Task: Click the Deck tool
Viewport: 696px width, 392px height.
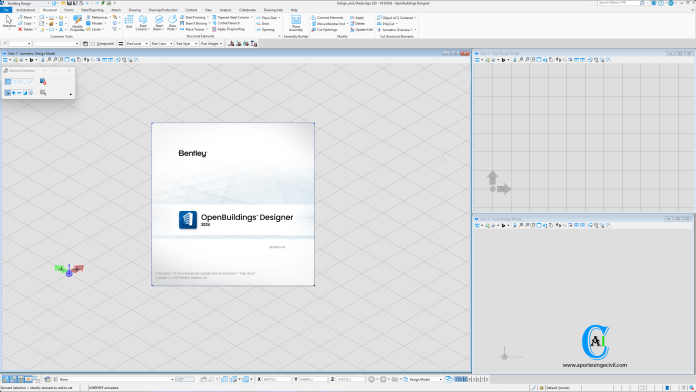Action: tap(263, 24)
